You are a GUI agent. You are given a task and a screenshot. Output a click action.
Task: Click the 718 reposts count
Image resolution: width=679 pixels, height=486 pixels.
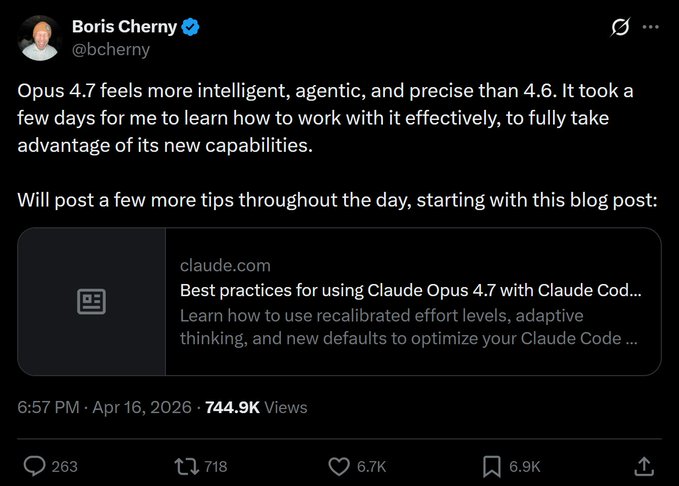(216, 467)
